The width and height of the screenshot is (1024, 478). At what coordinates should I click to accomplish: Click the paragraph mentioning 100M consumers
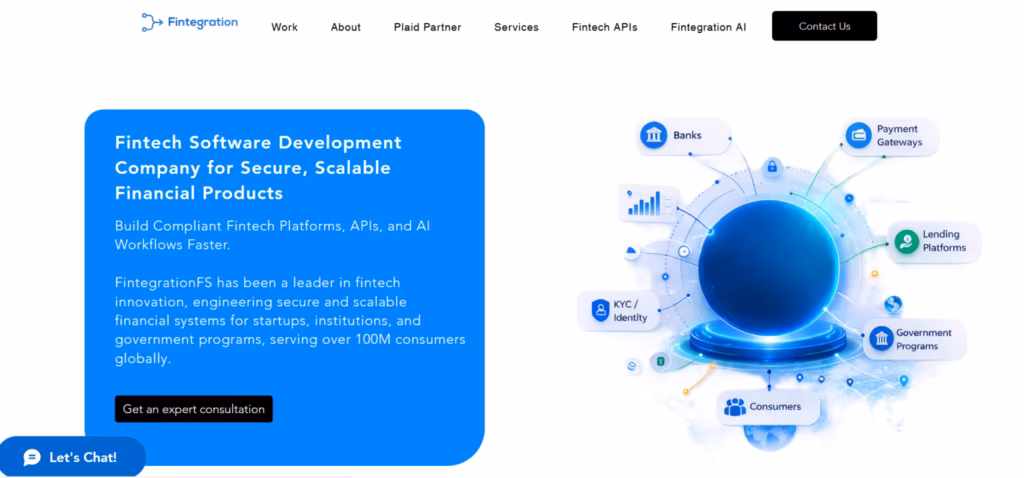(290, 321)
